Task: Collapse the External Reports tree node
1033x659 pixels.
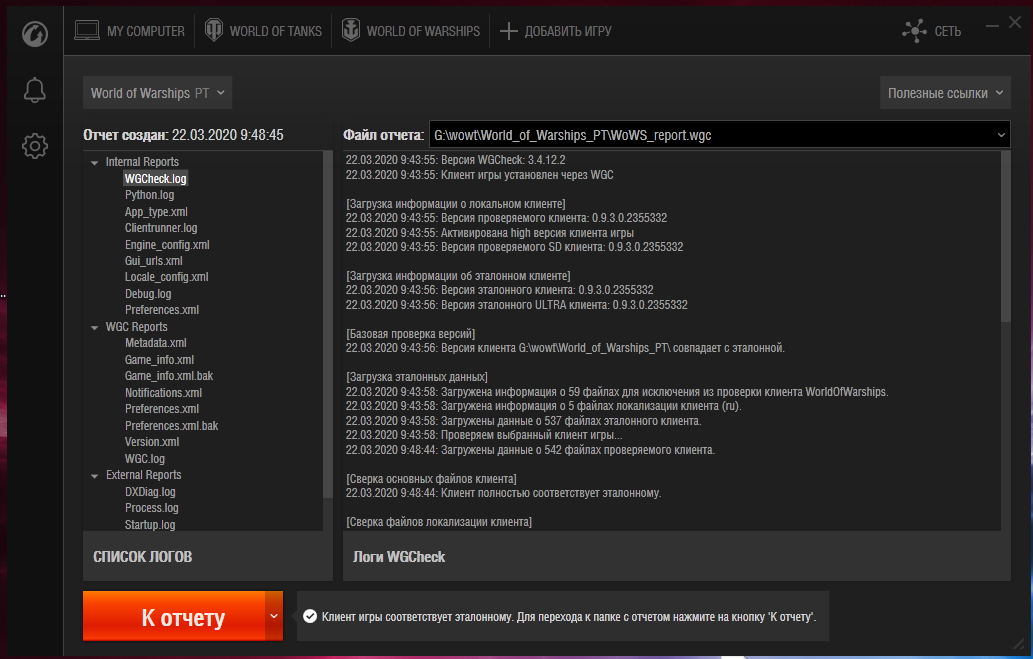Action: 95,475
